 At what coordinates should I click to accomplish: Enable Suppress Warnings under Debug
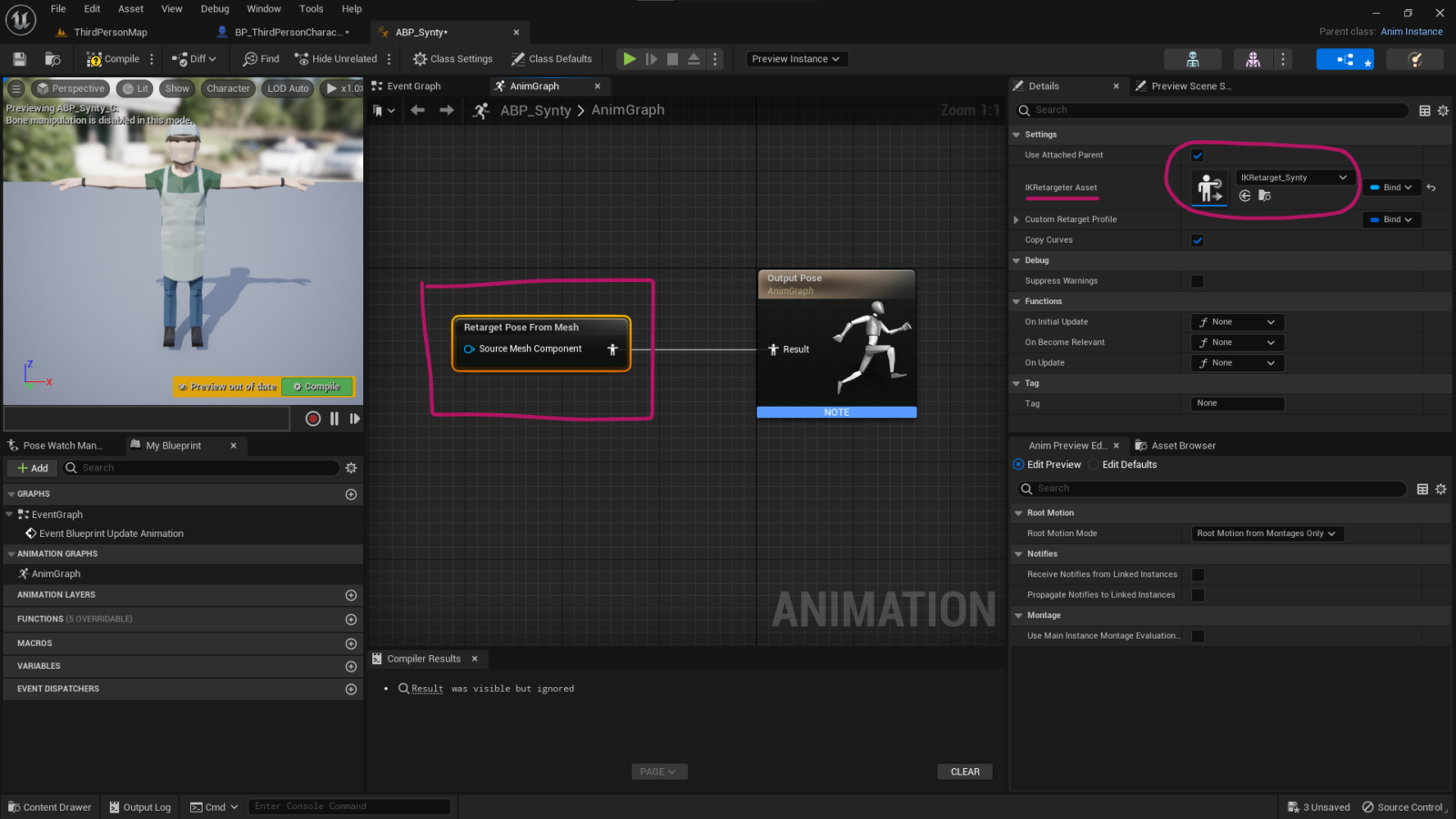pyautogui.click(x=1197, y=281)
